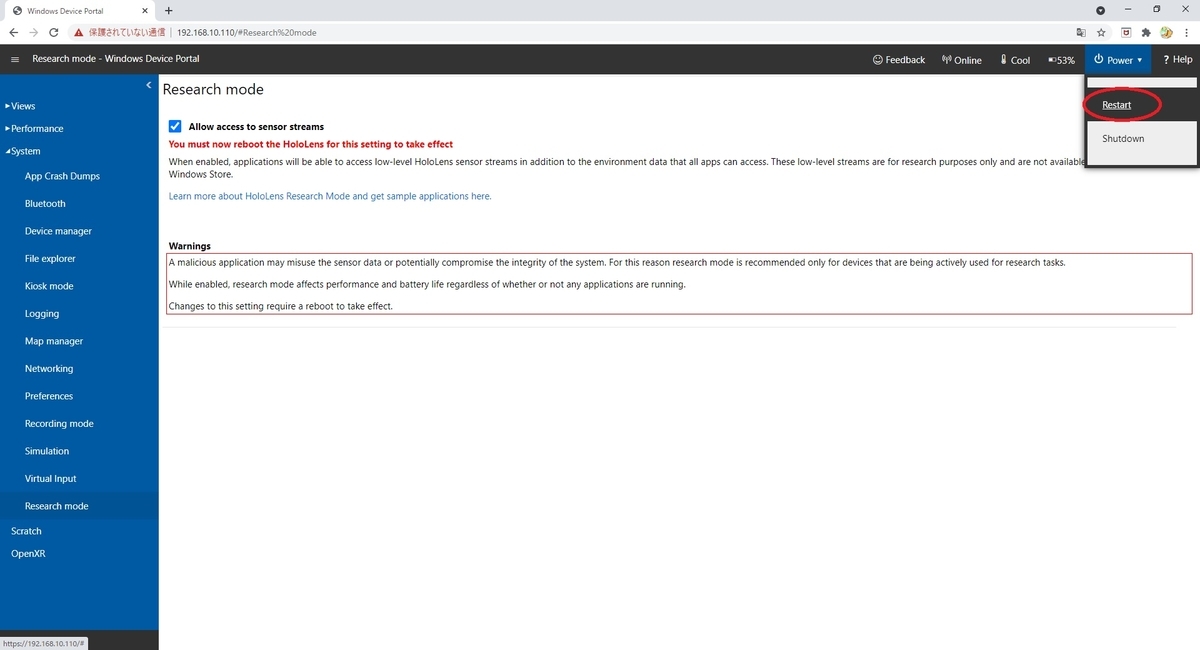Click the 53% battery indicator
1200x650 pixels.
pos(1061,60)
